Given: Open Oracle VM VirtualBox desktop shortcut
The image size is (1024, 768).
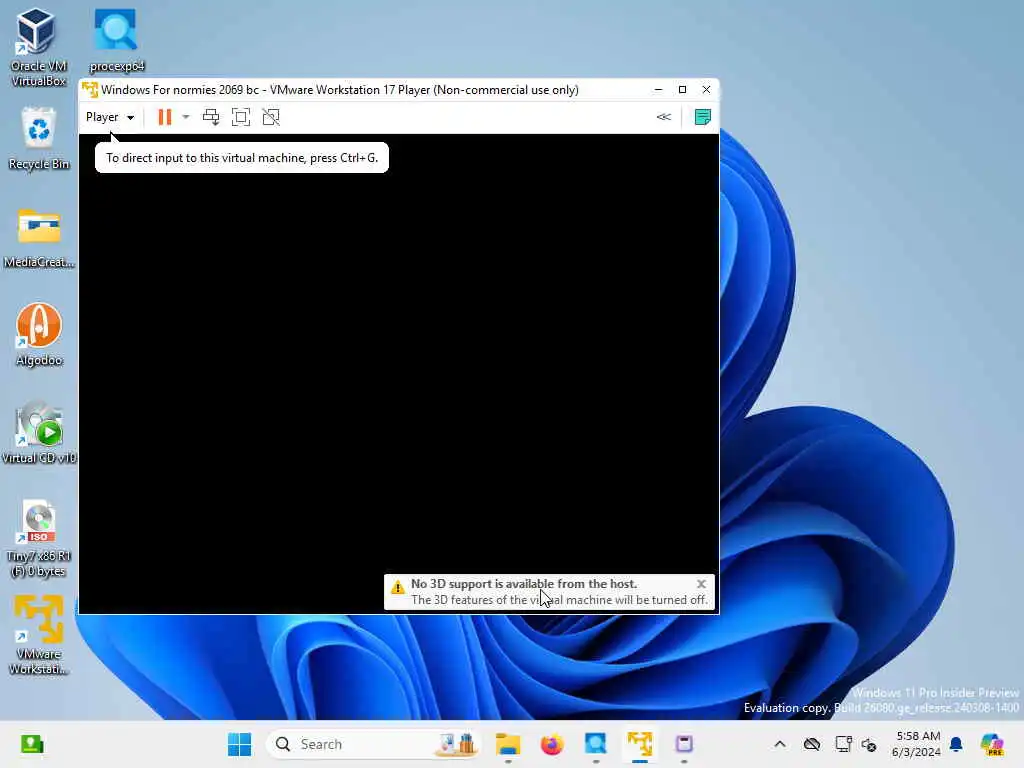Looking at the screenshot, I should click(x=39, y=47).
